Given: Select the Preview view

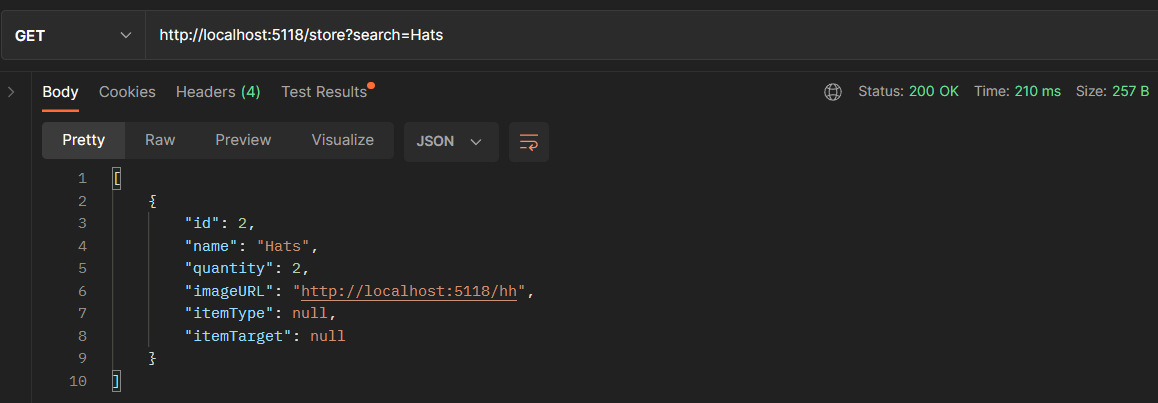Looking at the screenshot, I should 243,140.
